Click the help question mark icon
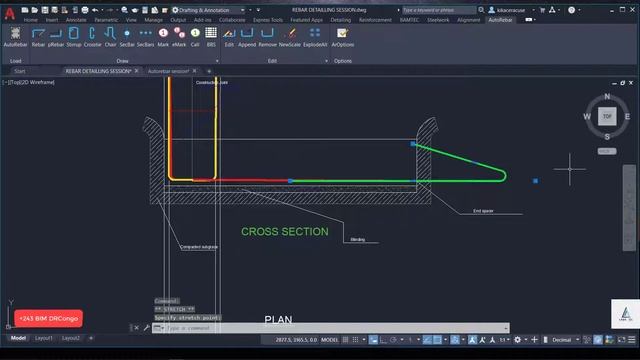The width and height of the screenshot is (640, 360). [571, 10]
